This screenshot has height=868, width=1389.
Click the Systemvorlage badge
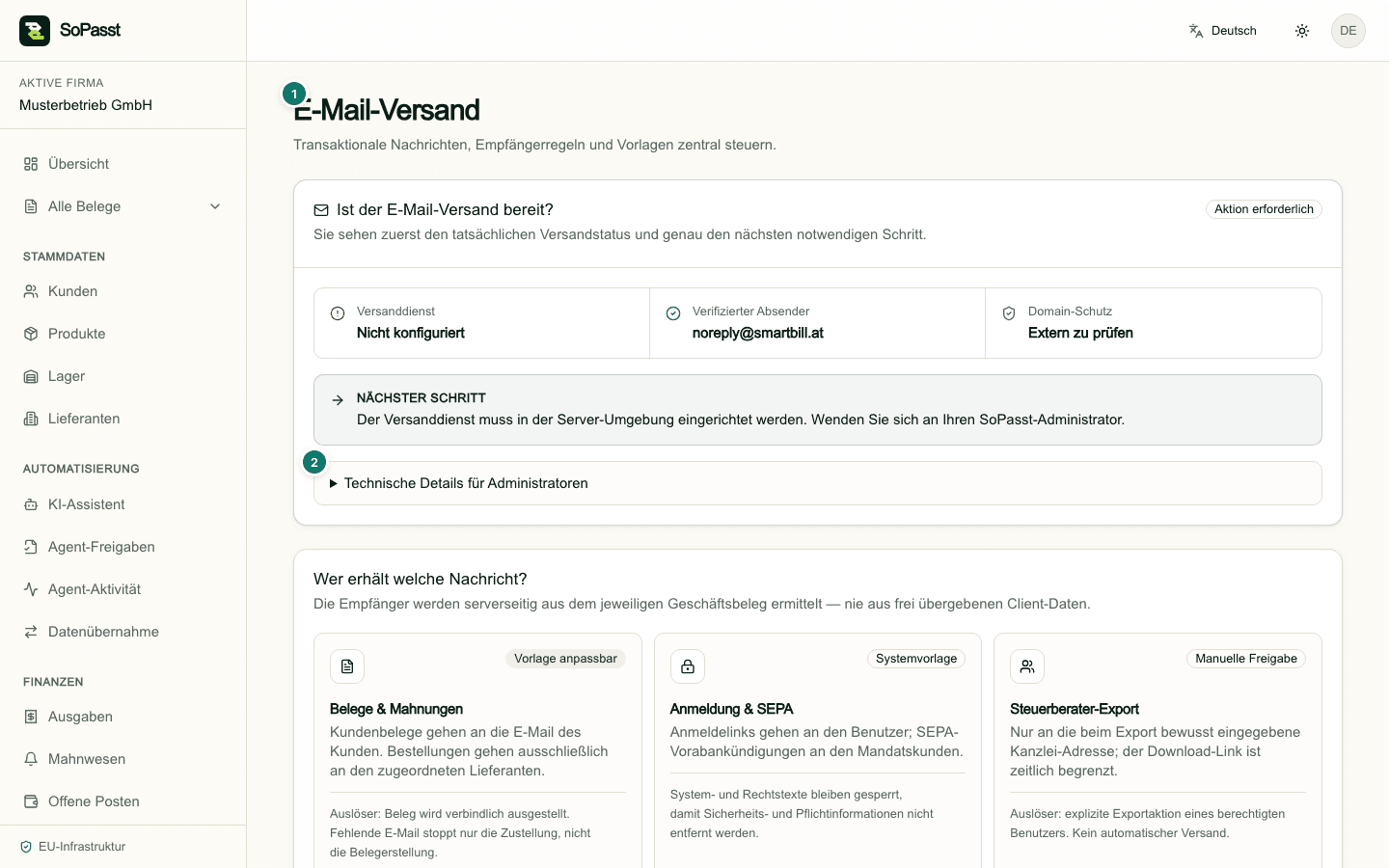[916, 659]
